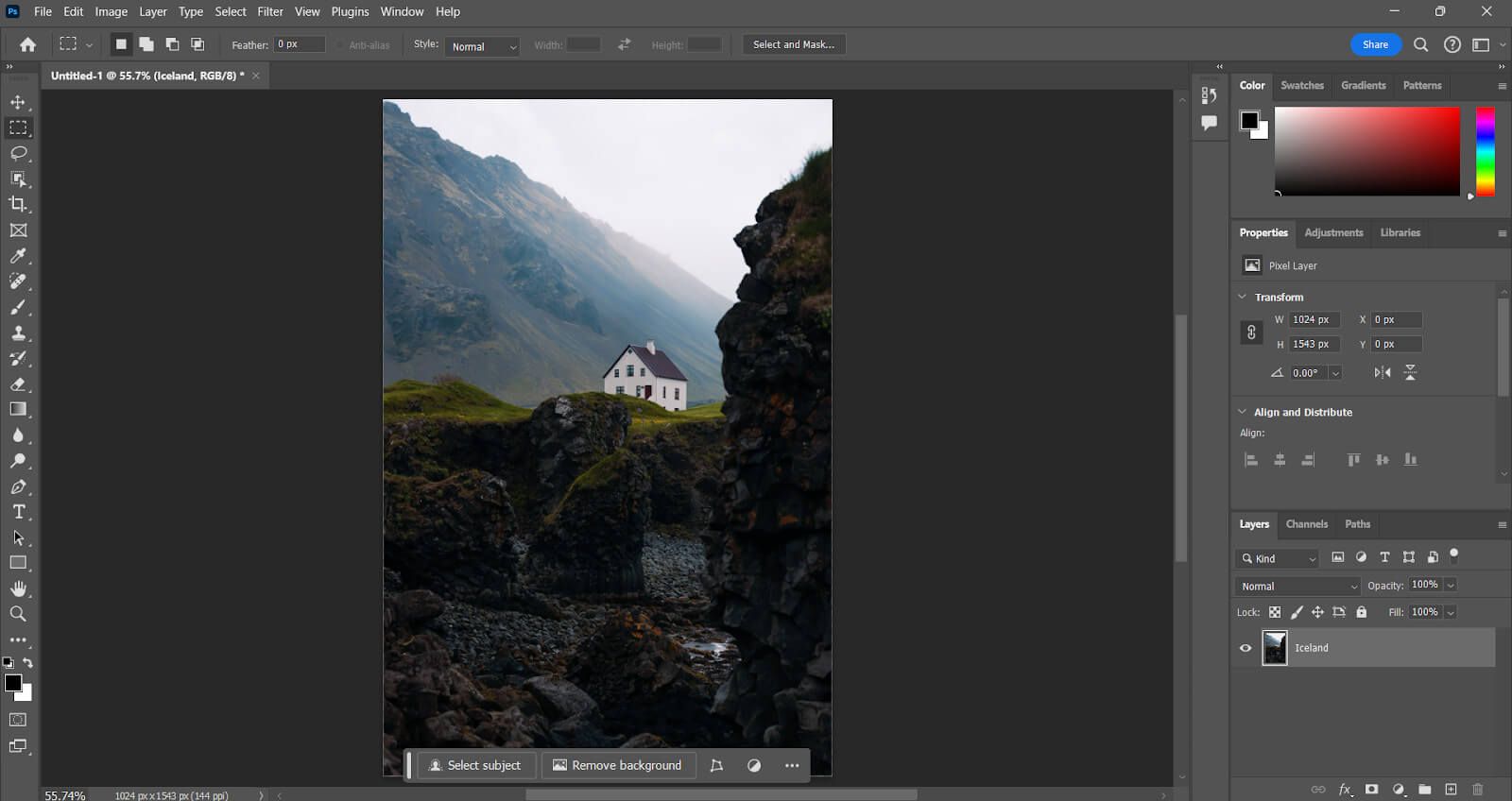This screenshot has height=801, width=1512.
Task: Toggle the lock all layer button
Action: 1362,612
